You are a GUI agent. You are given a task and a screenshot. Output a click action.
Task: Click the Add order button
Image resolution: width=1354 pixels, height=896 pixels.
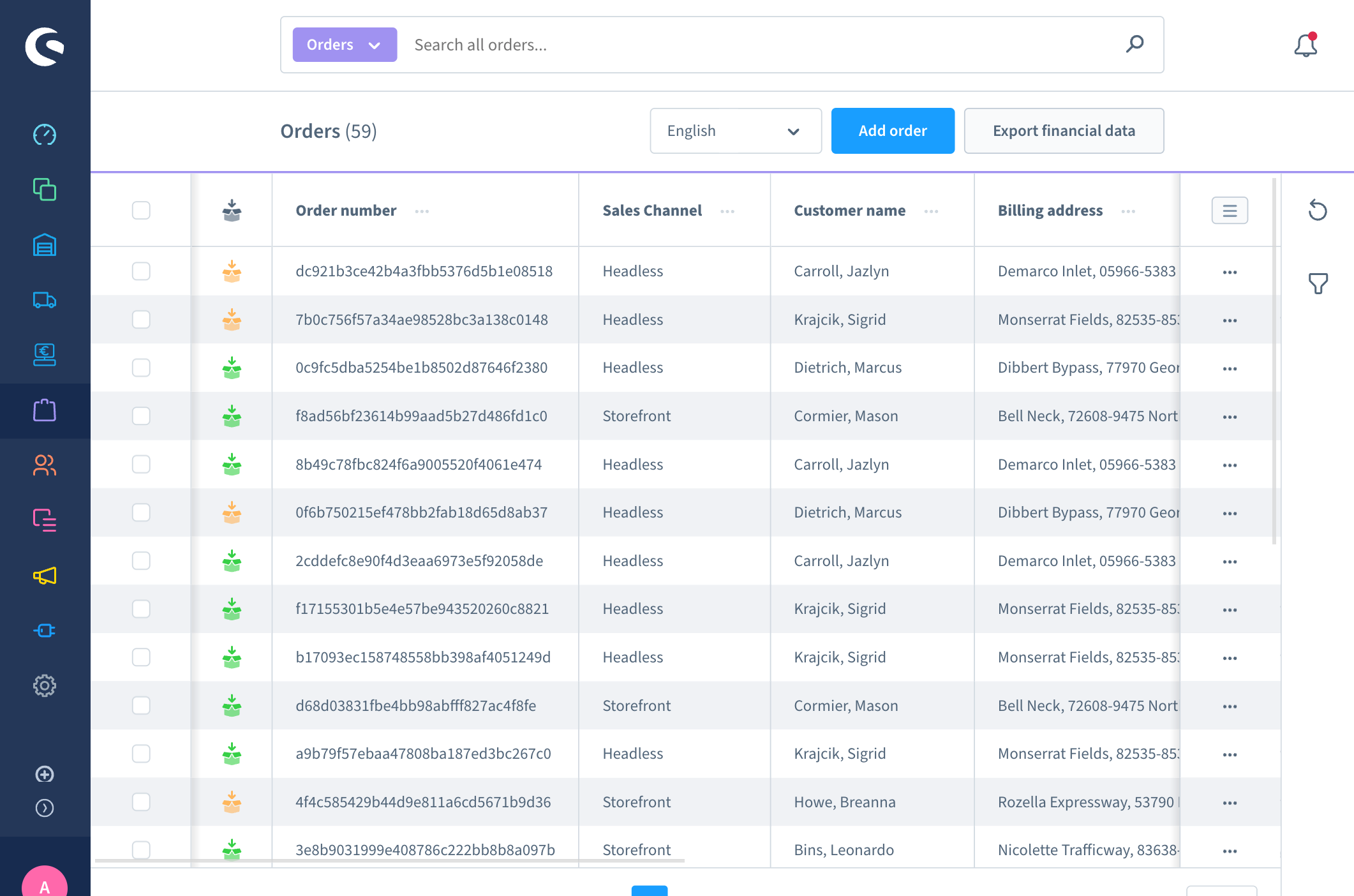pyautogui.click(x=893, y=131)
